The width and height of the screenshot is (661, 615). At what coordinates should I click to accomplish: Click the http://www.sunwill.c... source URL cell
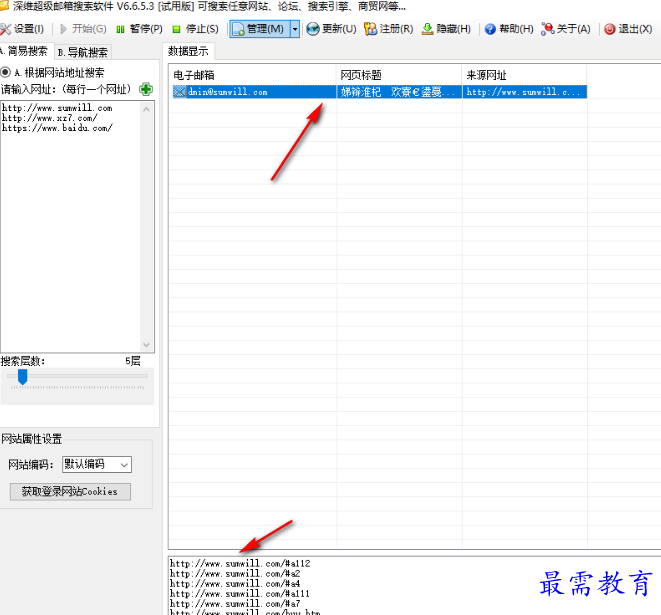524,92
